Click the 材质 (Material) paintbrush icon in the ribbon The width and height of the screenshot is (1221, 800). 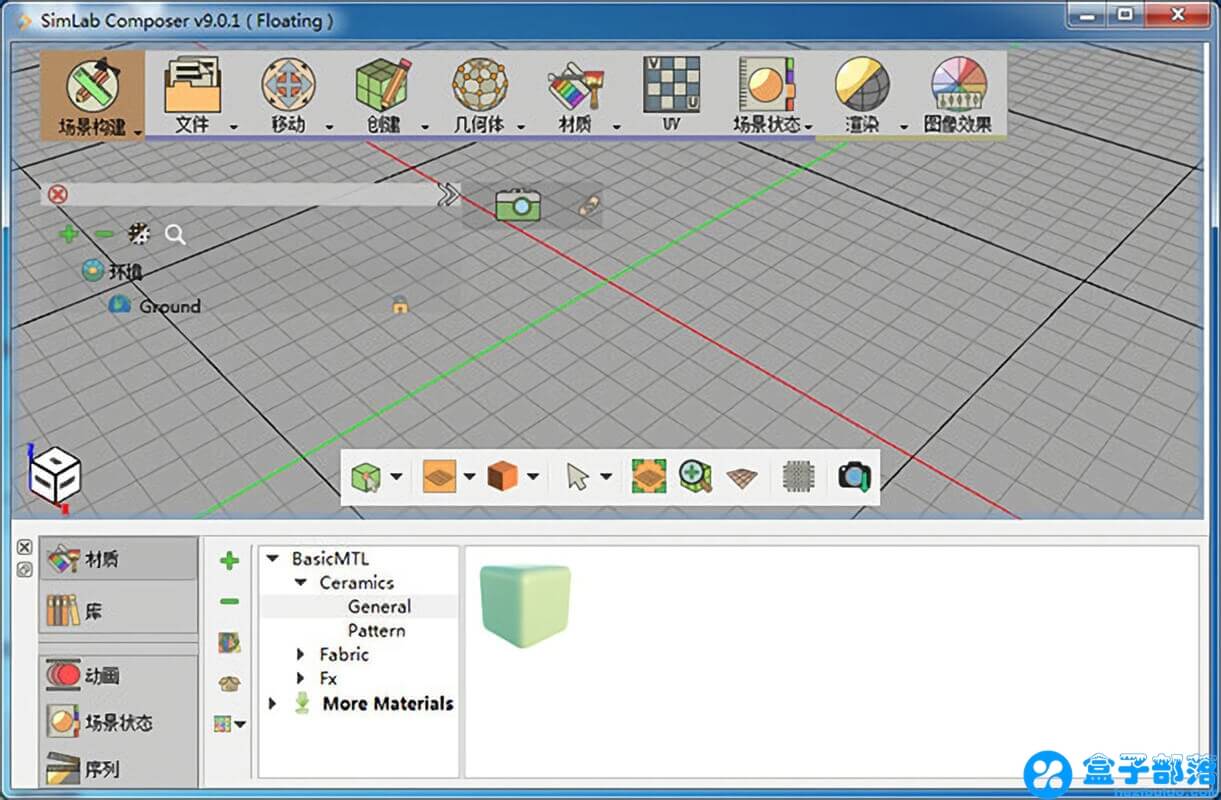pyautogui.click(x=575, y=86)
